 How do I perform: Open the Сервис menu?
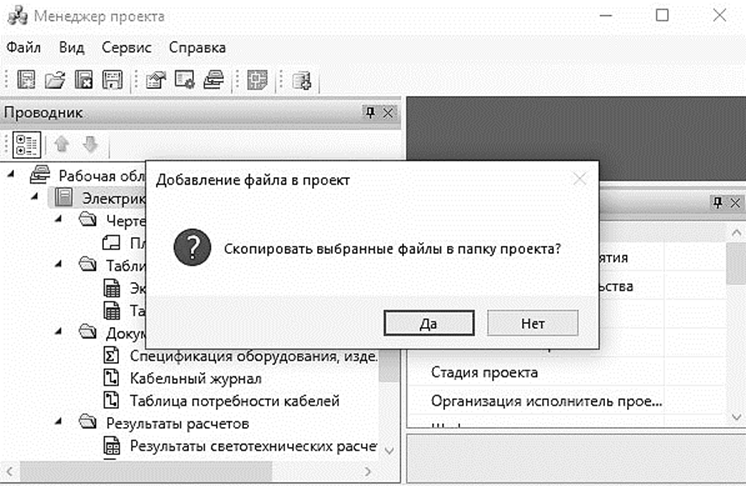tap(127, 47)
